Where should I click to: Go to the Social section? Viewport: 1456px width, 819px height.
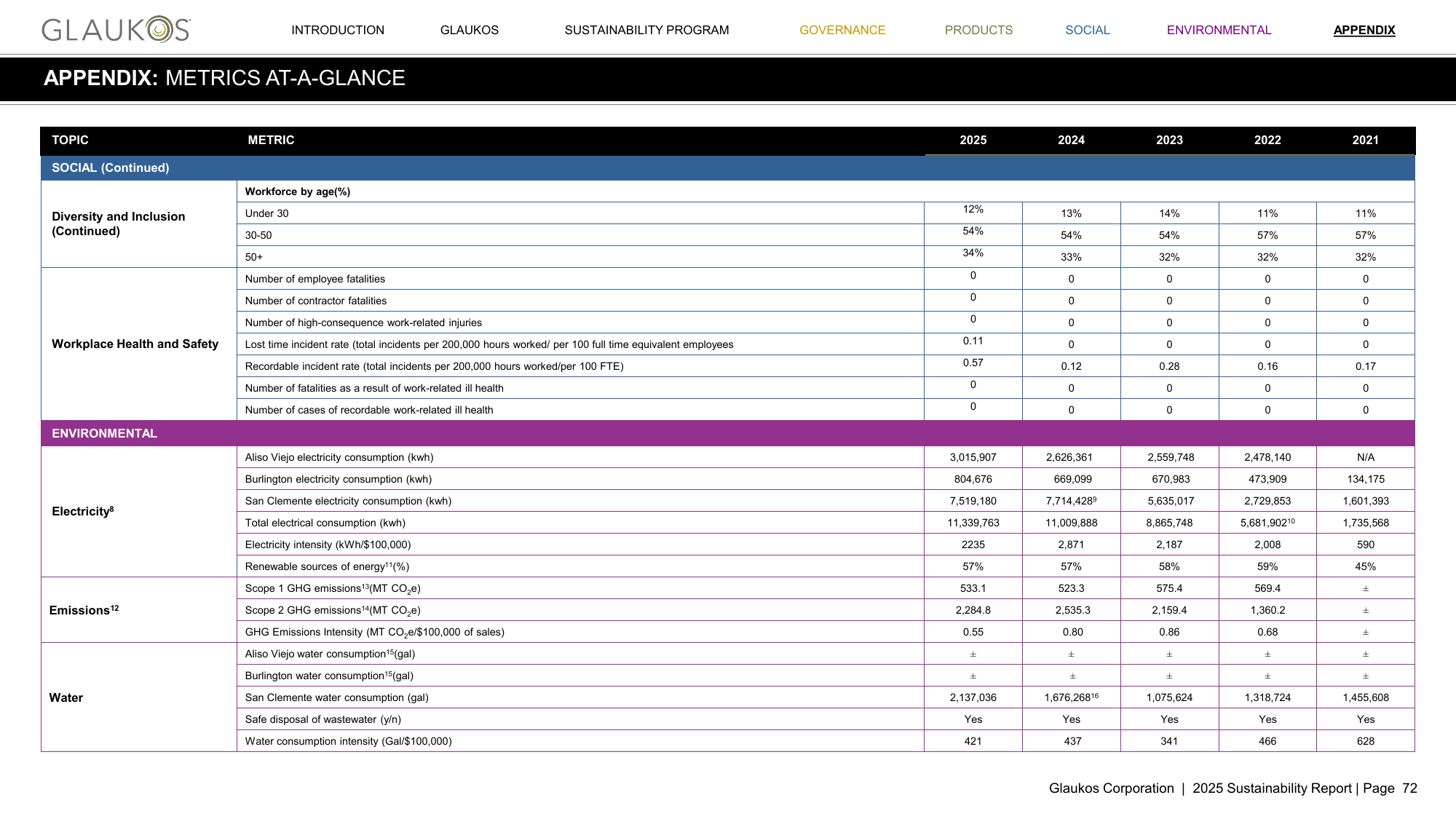click(1088, 30)
